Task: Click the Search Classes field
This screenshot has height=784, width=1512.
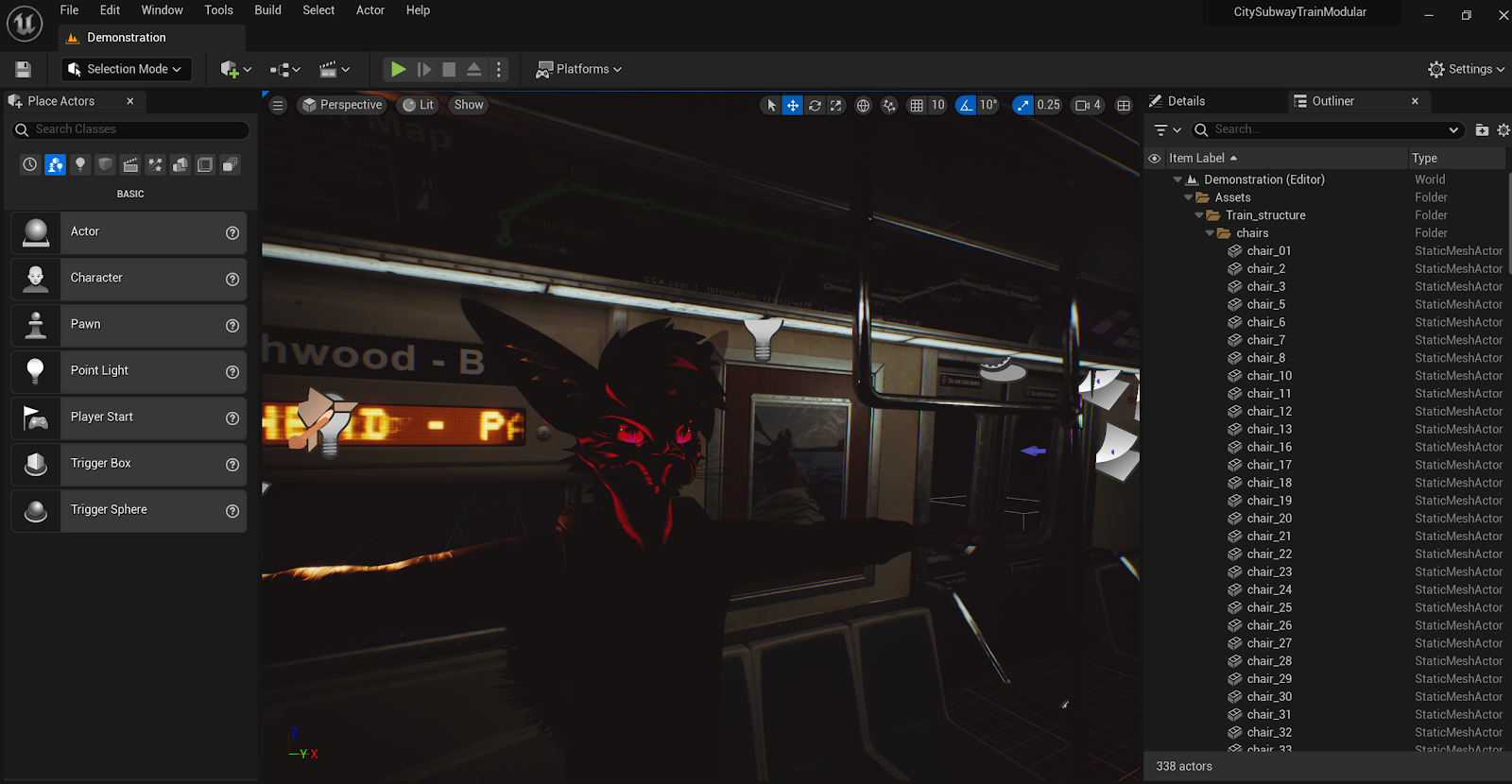Action: [x=130, y=129]
